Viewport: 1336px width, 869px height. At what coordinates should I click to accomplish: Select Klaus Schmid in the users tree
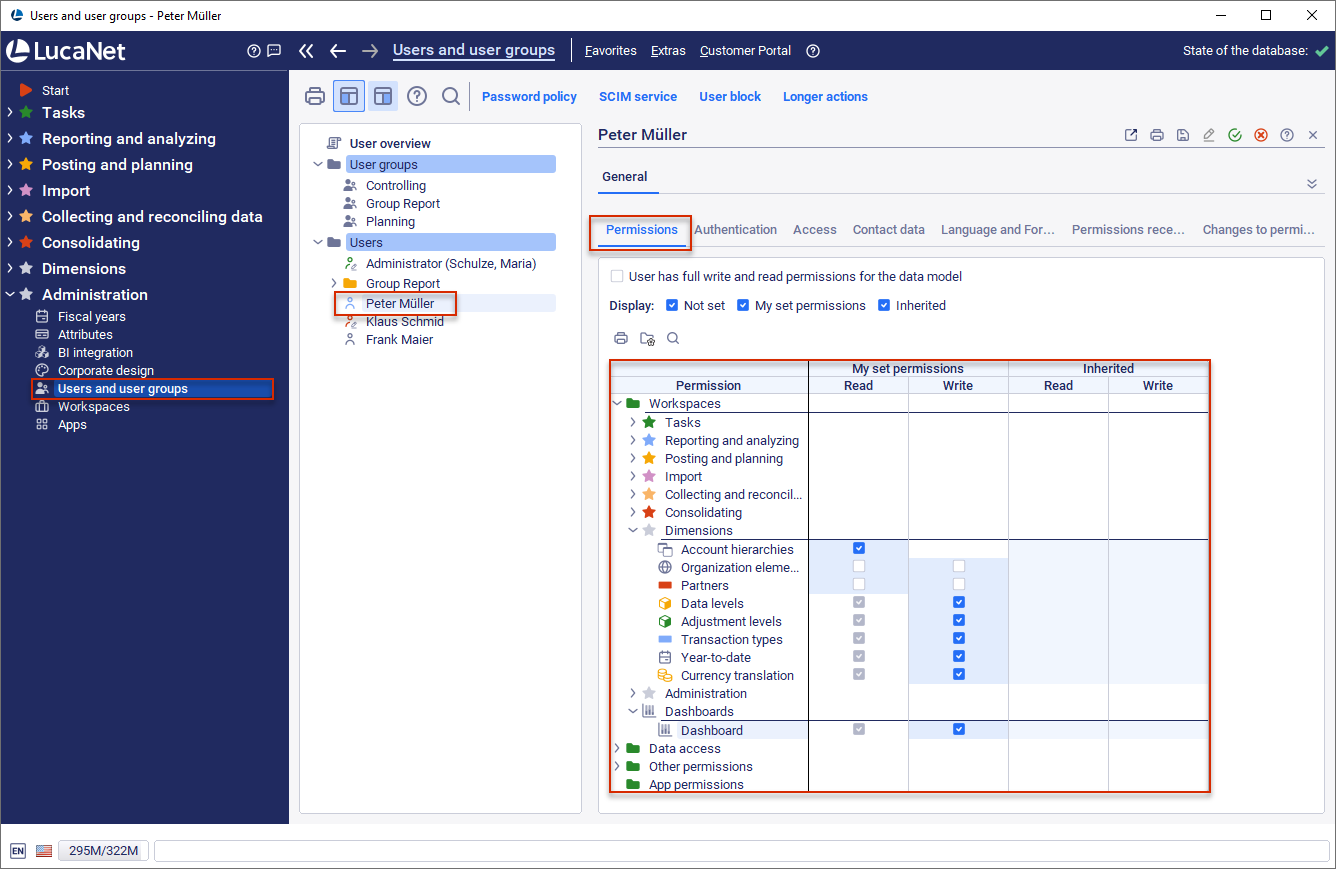coord(405,322)
